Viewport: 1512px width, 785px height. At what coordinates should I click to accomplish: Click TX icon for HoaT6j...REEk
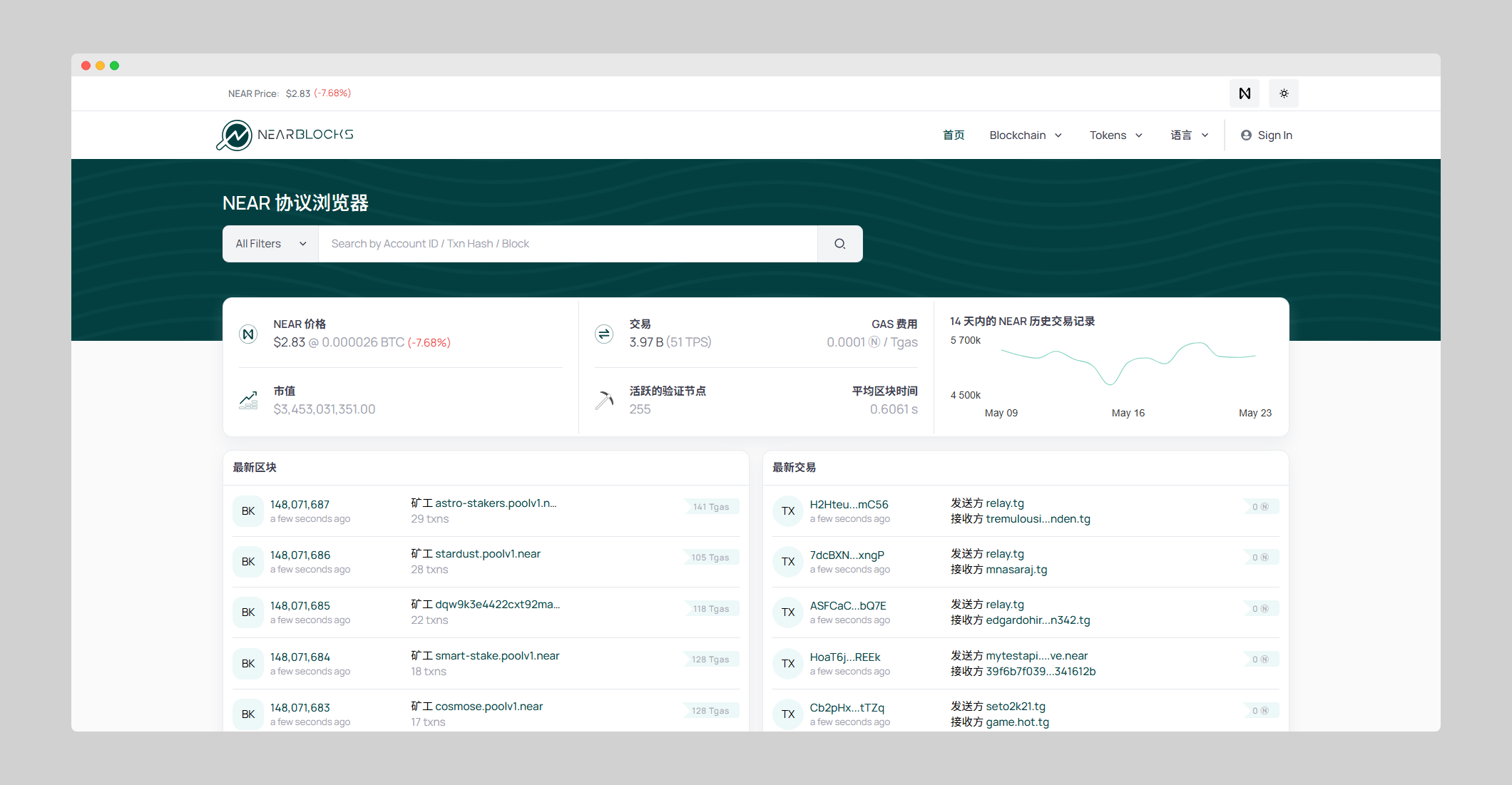788,664
